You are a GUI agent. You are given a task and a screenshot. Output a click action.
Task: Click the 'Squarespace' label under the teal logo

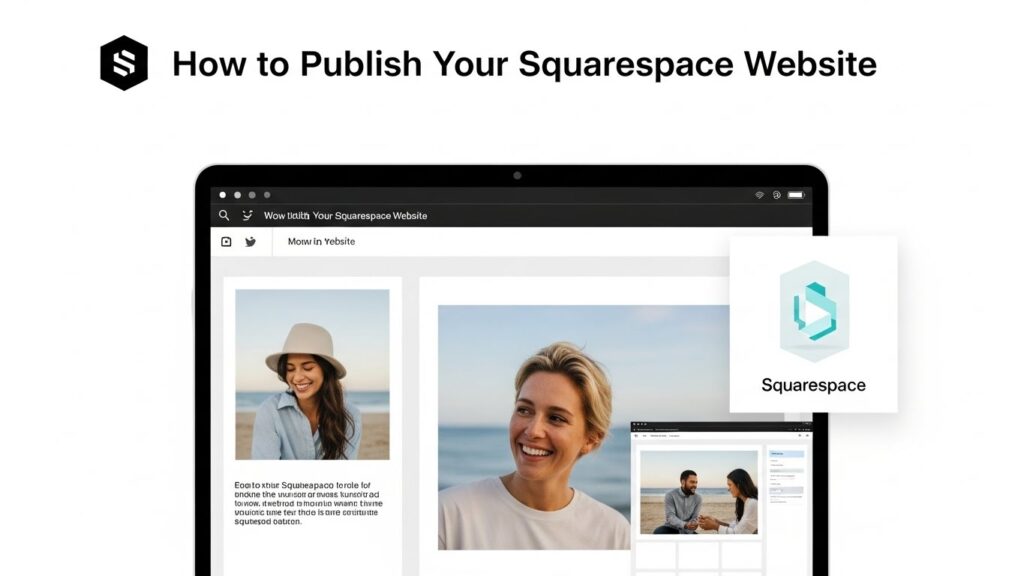pos(813,385)
